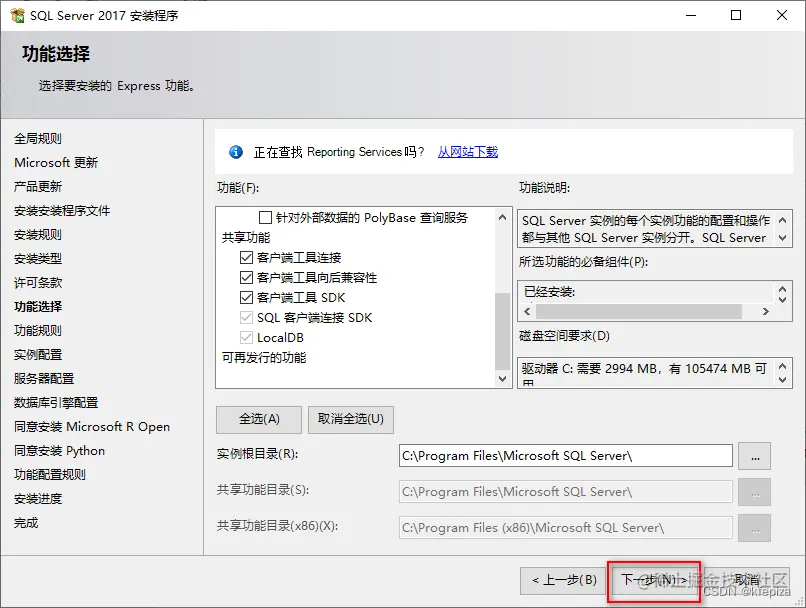Toggle SQL 客户端连接 SDK checkbox

(x=246, y=318)
